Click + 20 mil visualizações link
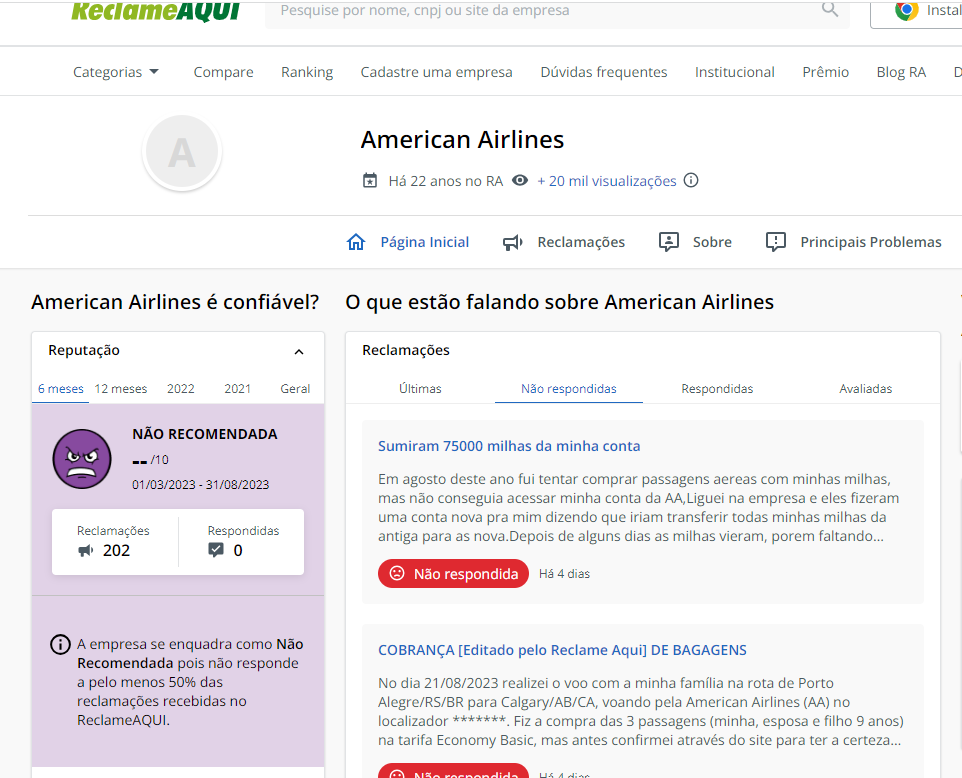This screenshot has width=962, height=778. click(x=607, y=181)
